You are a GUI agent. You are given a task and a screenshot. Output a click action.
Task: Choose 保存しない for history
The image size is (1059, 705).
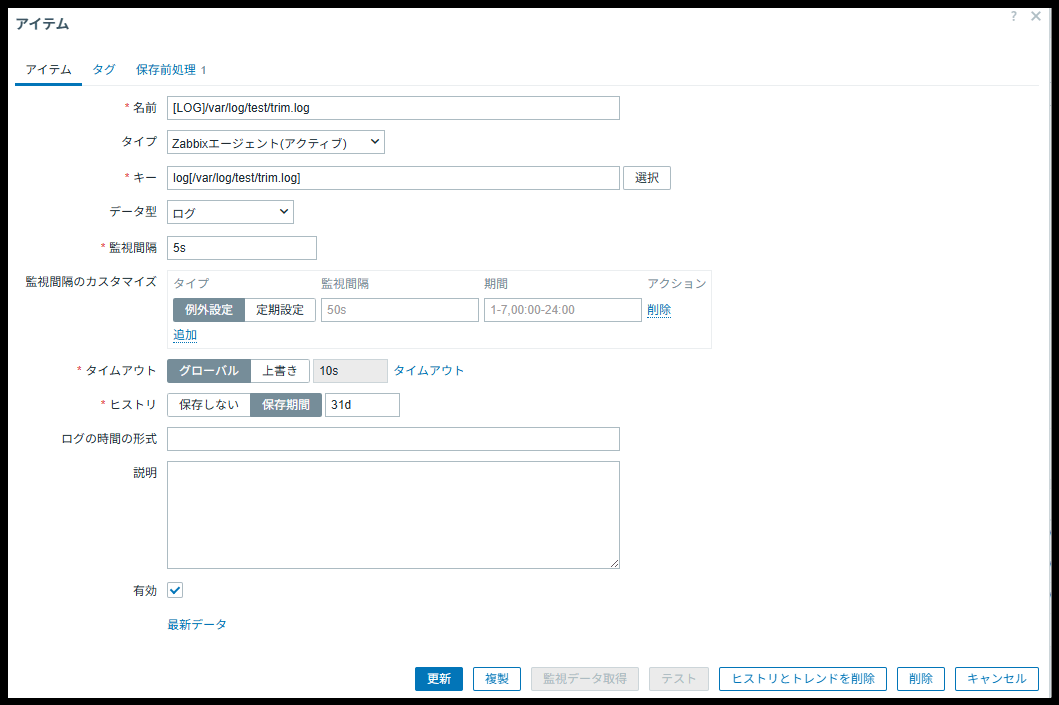pos(208,405)
